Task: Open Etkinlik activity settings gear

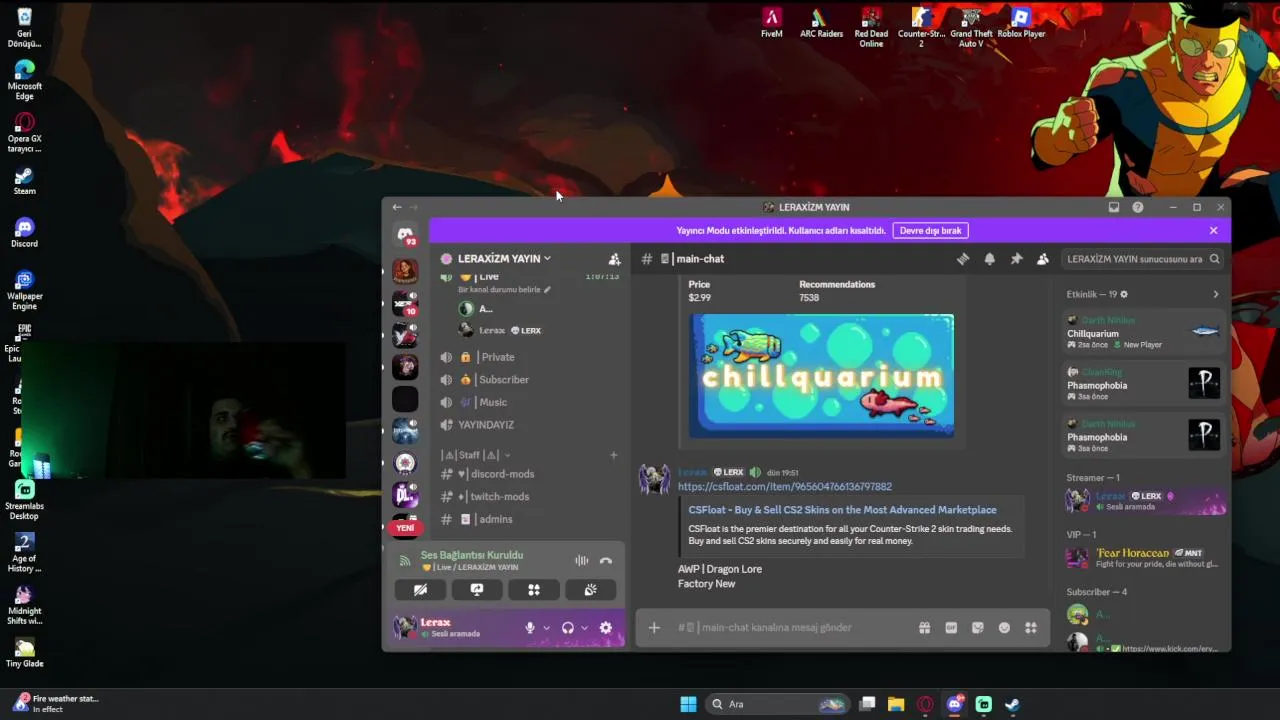Action: tap(1124, 295)
